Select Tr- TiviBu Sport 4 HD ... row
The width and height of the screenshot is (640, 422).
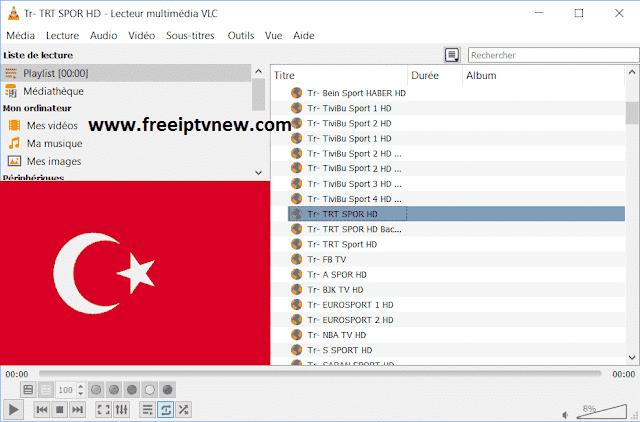448,199
